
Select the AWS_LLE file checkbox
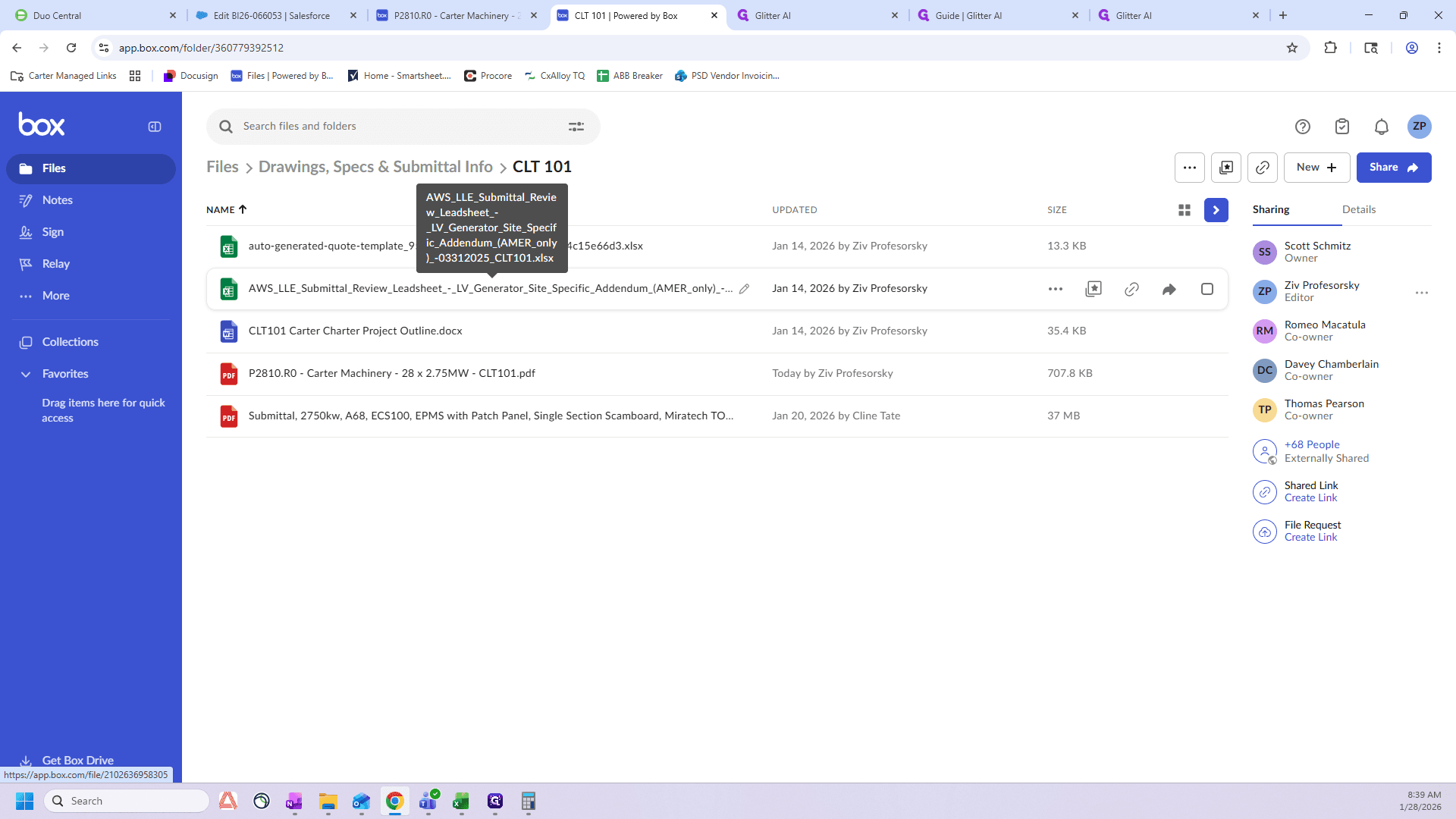[x=1207, y=289]
